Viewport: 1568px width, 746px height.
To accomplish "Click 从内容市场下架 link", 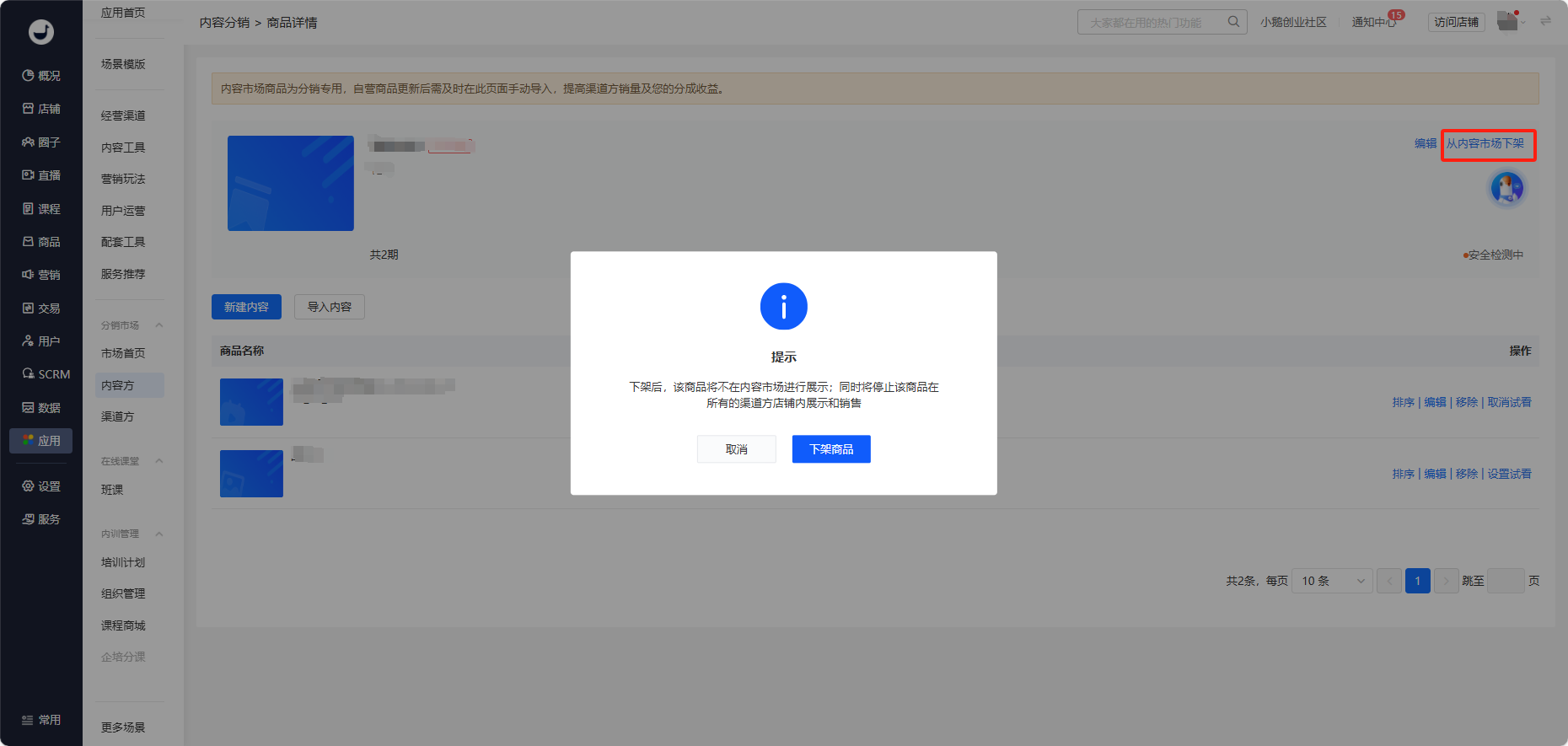I will tap(1485, 143).
